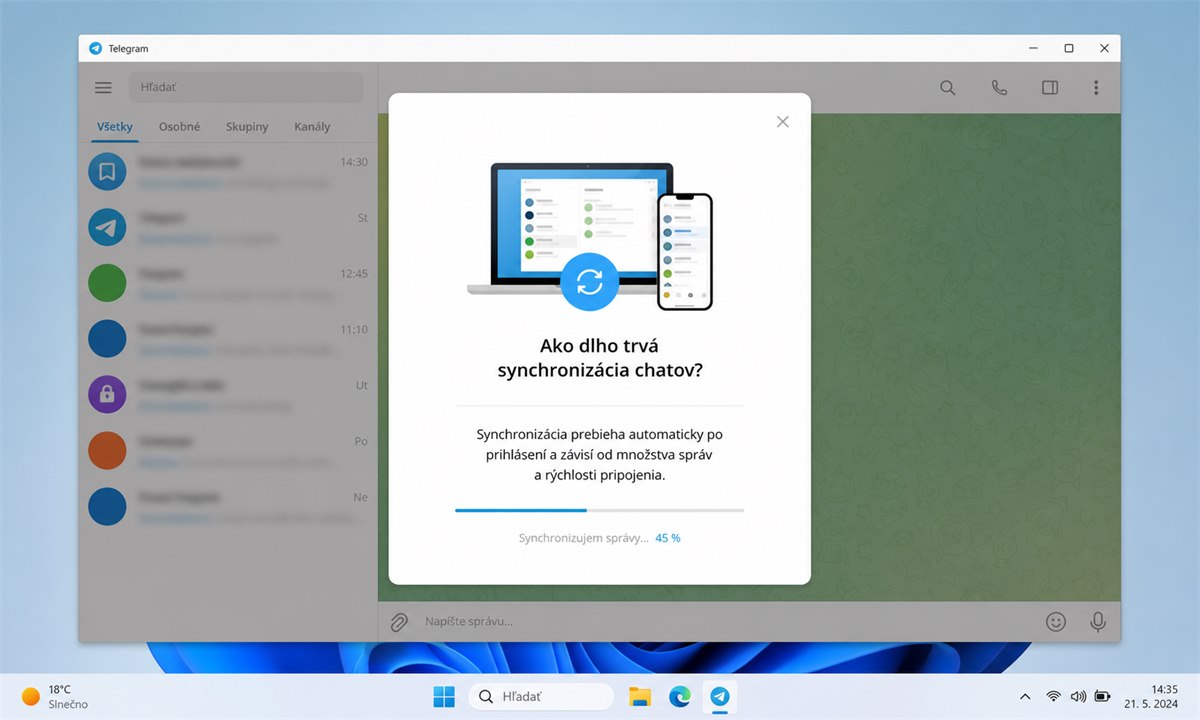Screen dimensions: 1200x720
Task: Open the Telegram chat dated St
Action: (228, 228)
